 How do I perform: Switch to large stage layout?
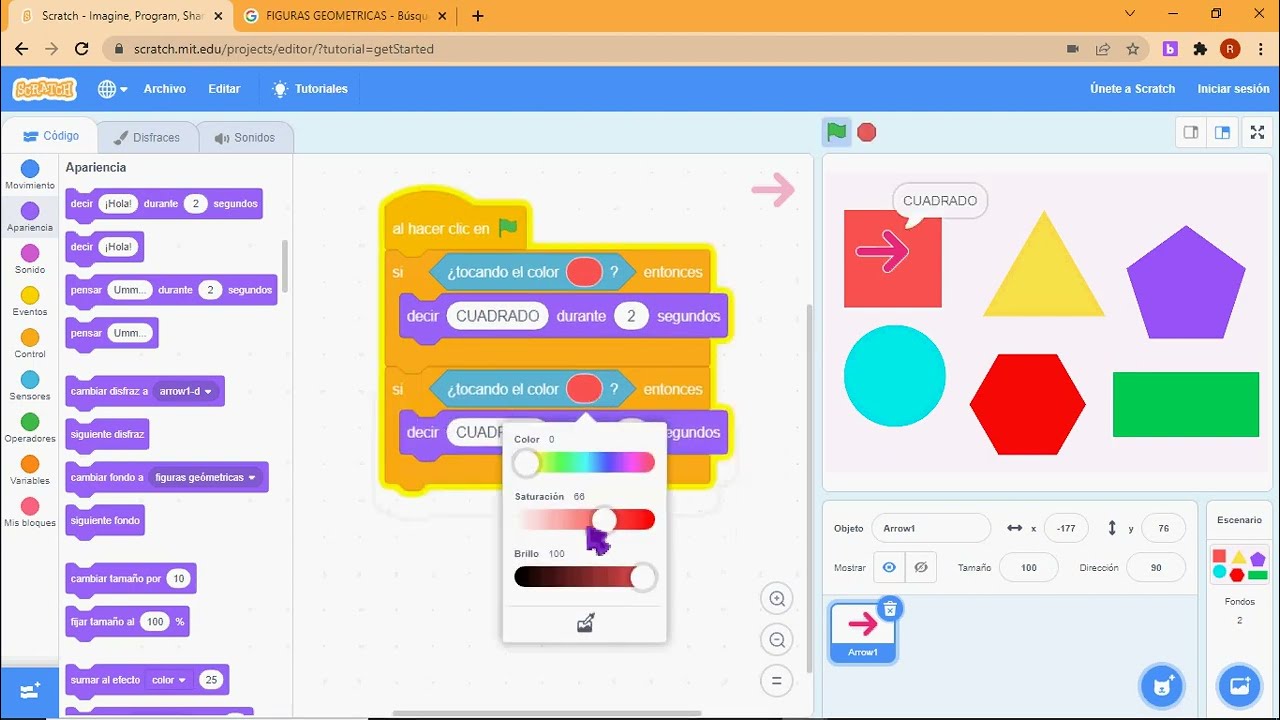[x=1222, y=132]
